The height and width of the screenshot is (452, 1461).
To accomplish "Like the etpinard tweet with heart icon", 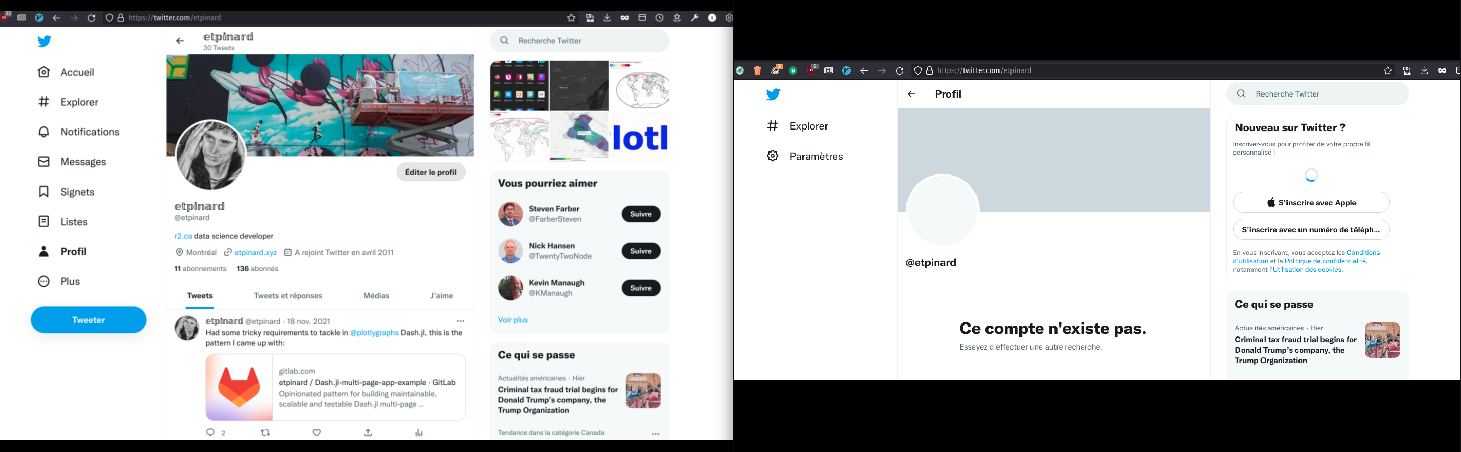I will (316, 433).
